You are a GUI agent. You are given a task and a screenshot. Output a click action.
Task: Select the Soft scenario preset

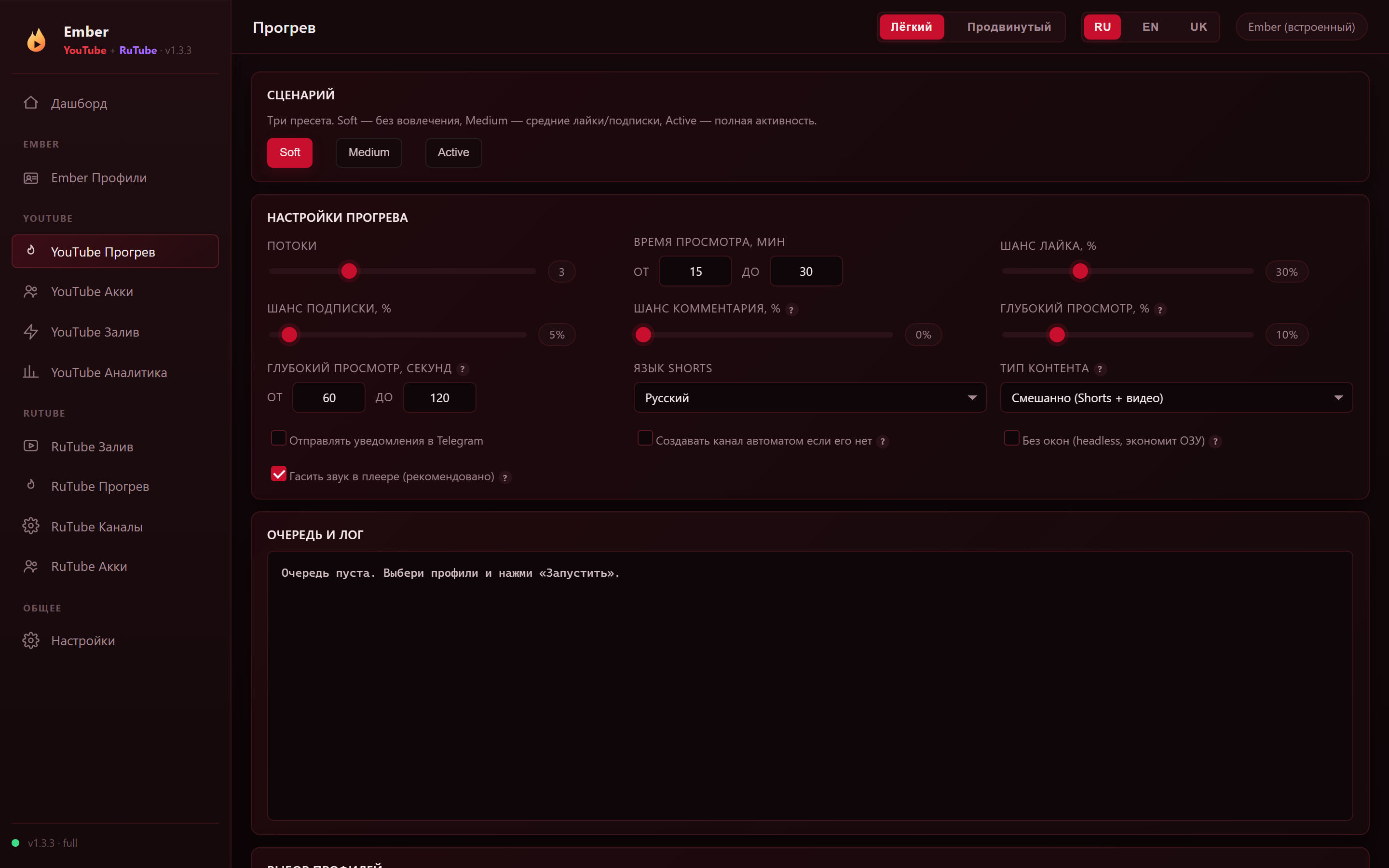(290, 153)
